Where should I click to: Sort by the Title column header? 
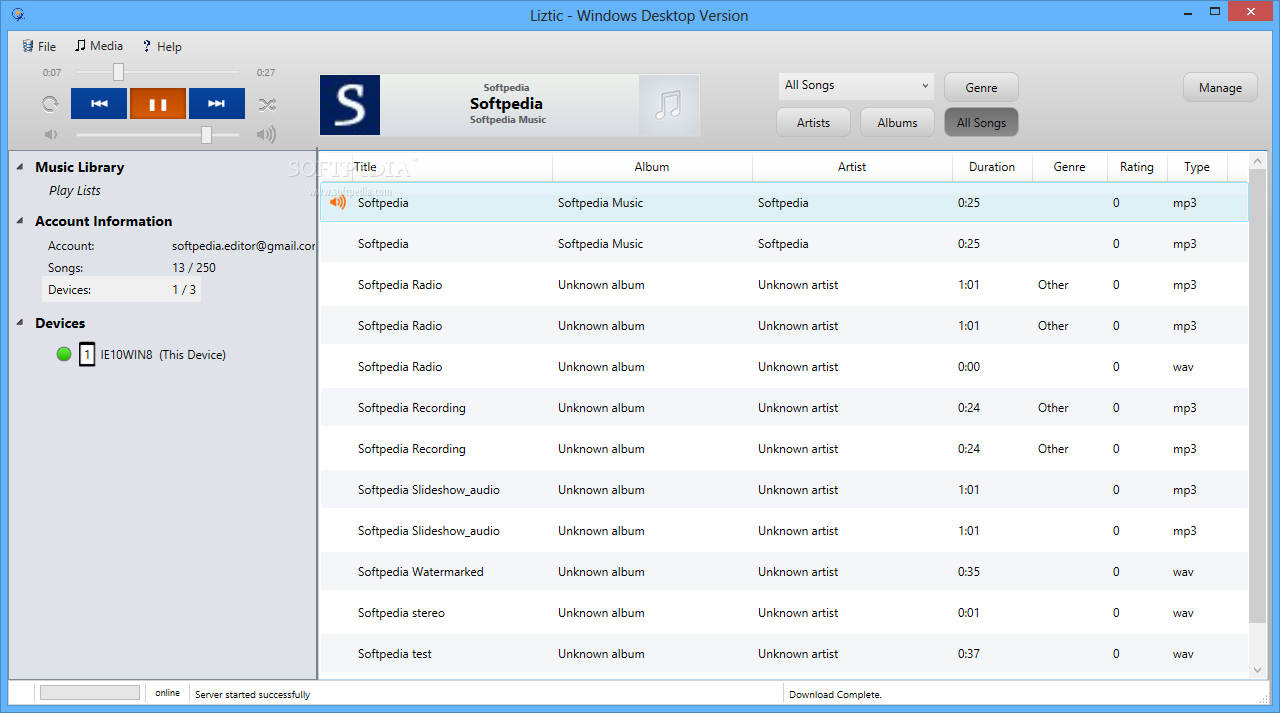click(436, 167)
